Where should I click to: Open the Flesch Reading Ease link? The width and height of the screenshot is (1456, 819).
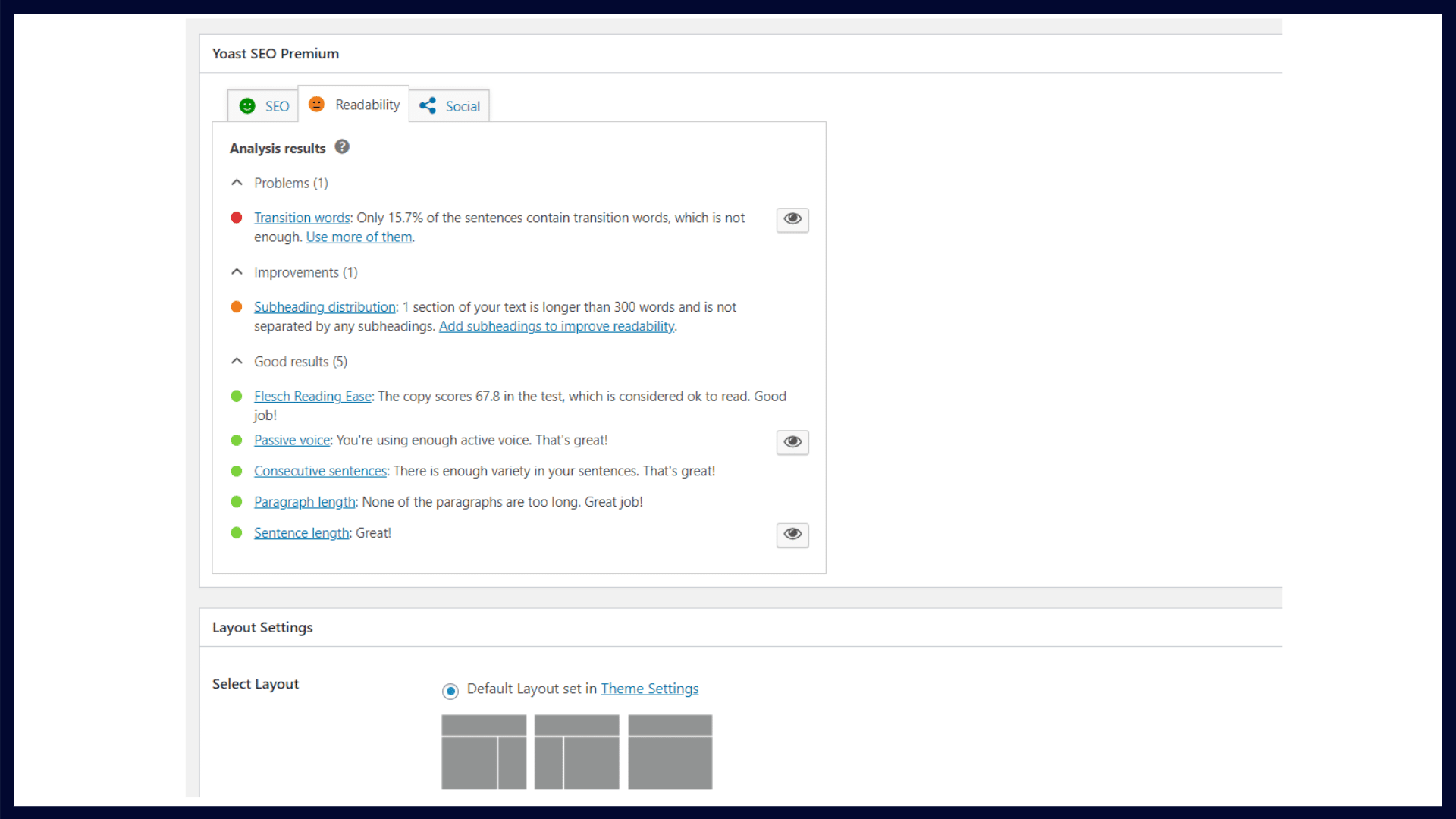(x=312, y=397)
